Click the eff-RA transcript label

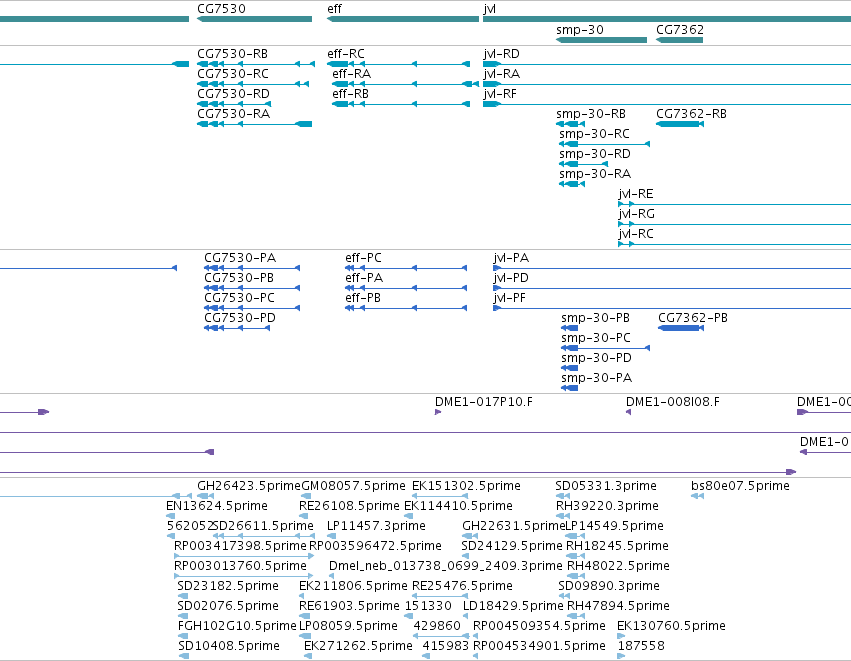click(x=352, y=74)
